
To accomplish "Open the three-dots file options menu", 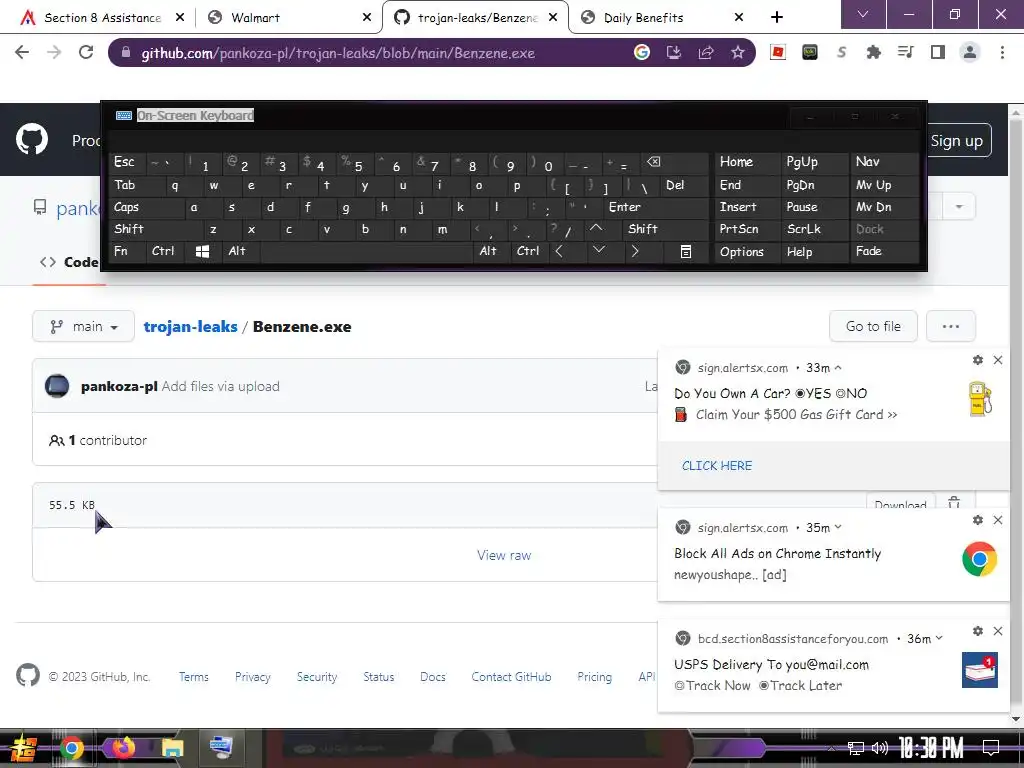I will 951,326.
